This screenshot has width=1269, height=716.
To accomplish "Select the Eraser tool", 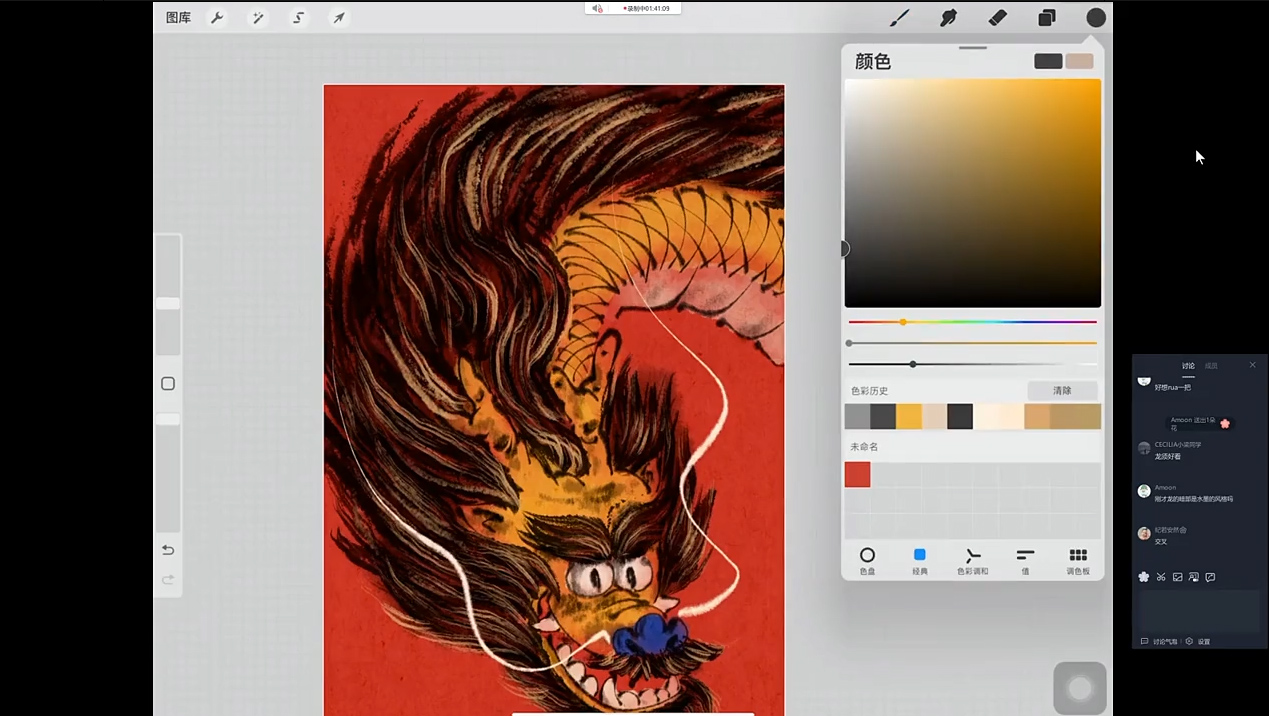I will [997, 18].
